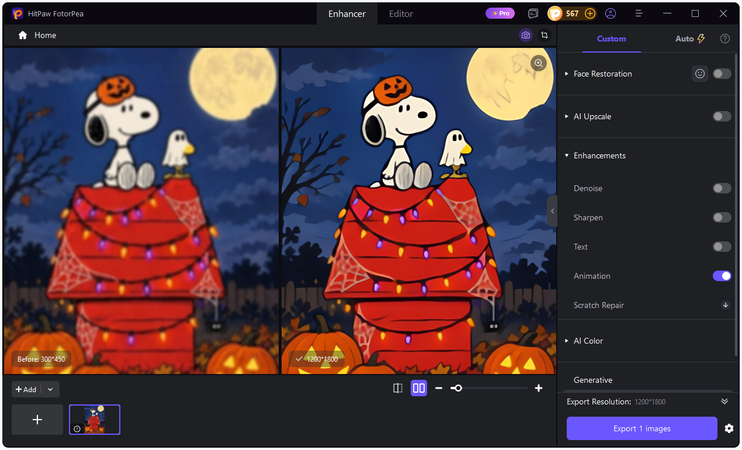Select the Snoopy image thumbnail
Viewport: 742px width, 450px height.
tap(95, 419)
